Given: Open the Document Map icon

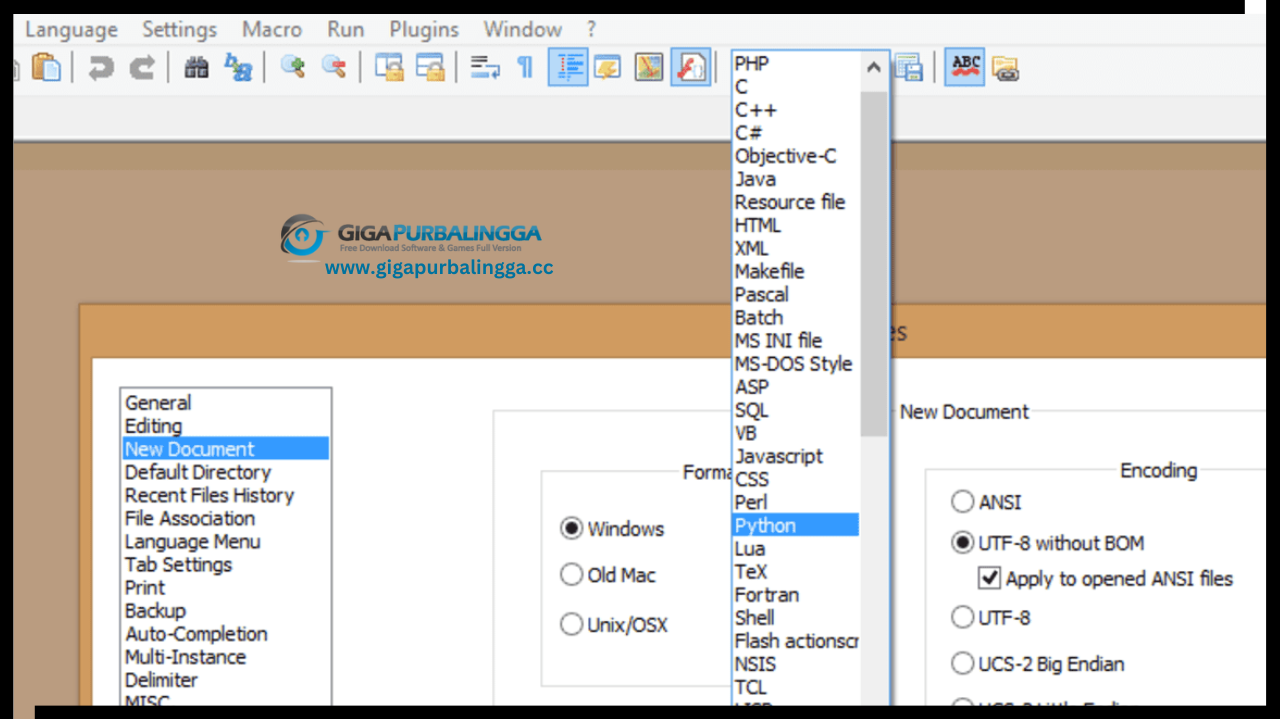Looking at the screenshot, I should click(x=649, y=68).
